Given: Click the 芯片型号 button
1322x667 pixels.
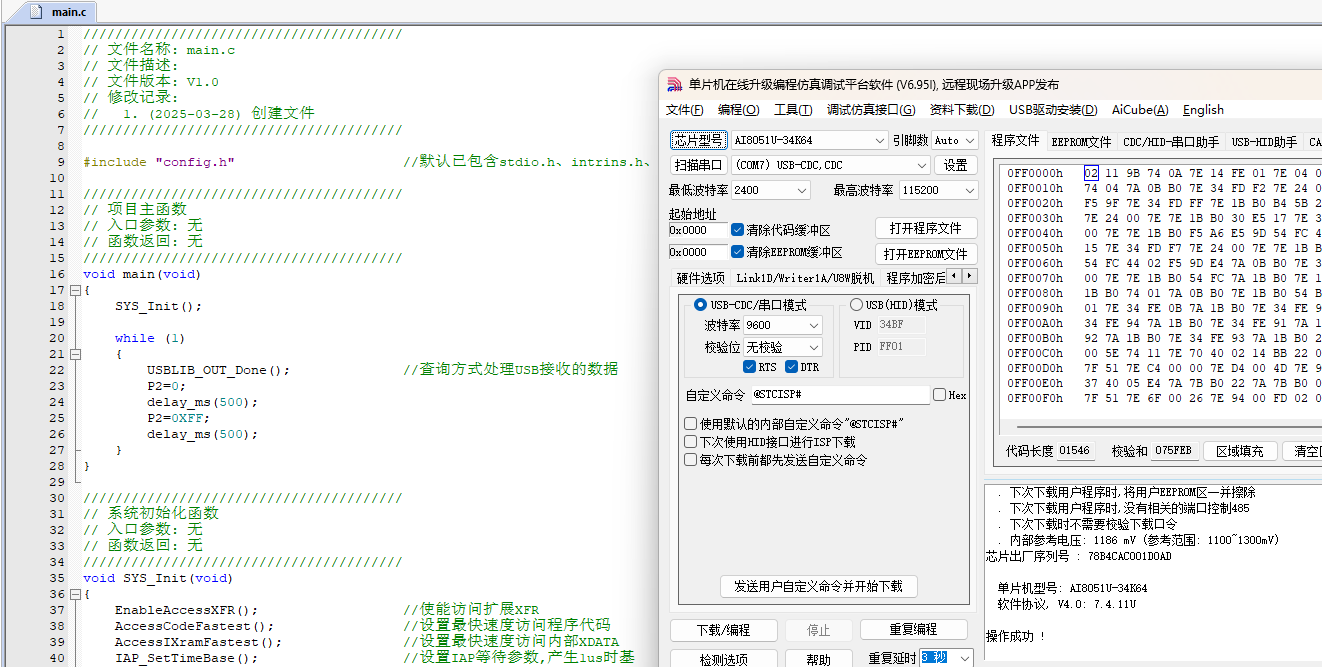Looking at the screenshot, I should click(x=698, y=140).
